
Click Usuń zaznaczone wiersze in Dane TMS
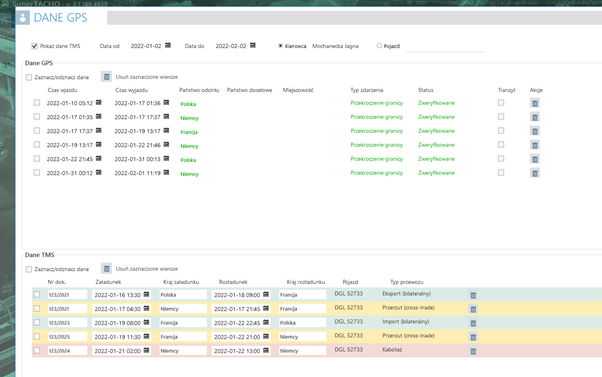click(x=147, y=269)
